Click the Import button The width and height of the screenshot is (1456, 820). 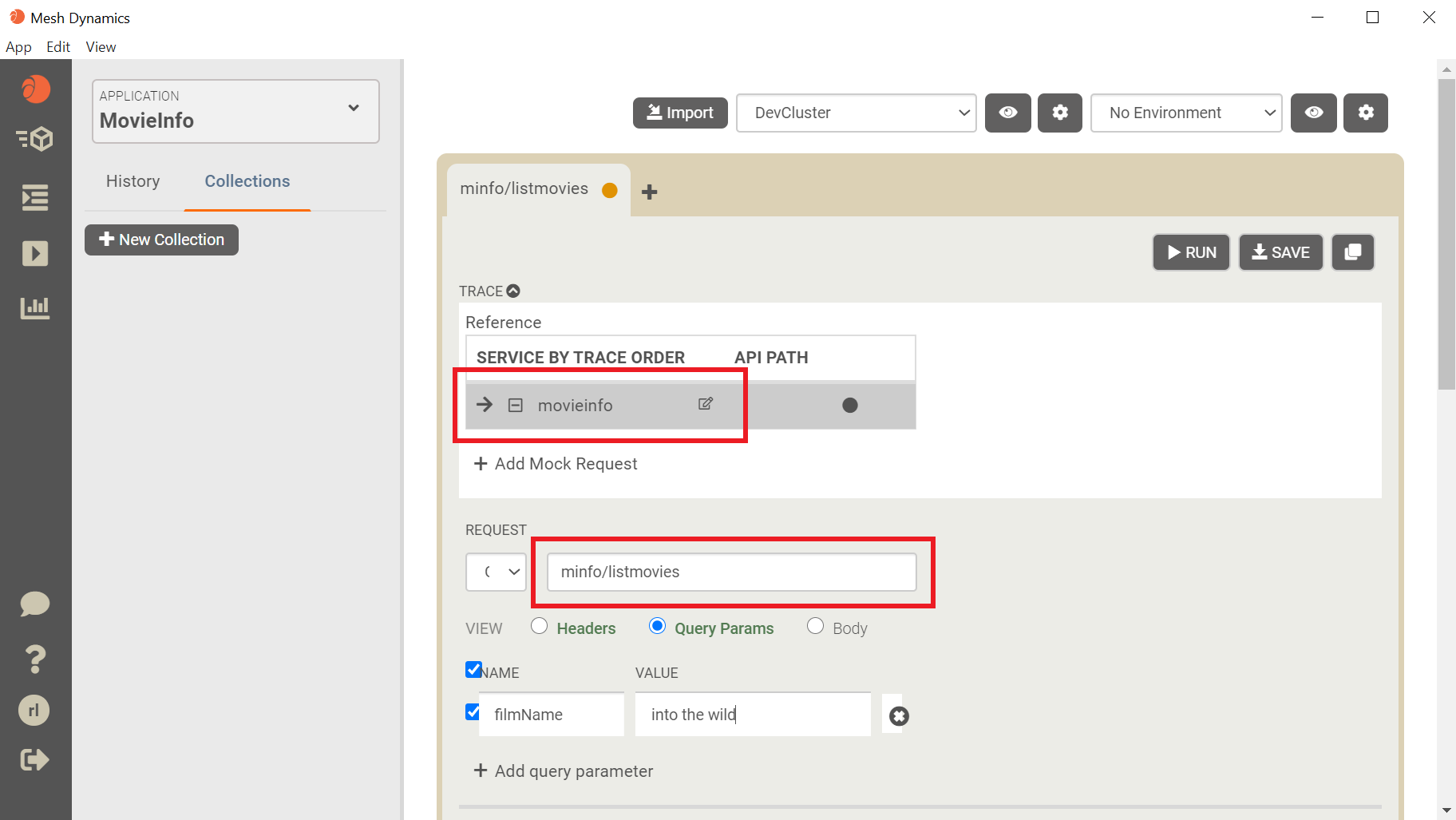coord(680,113)
